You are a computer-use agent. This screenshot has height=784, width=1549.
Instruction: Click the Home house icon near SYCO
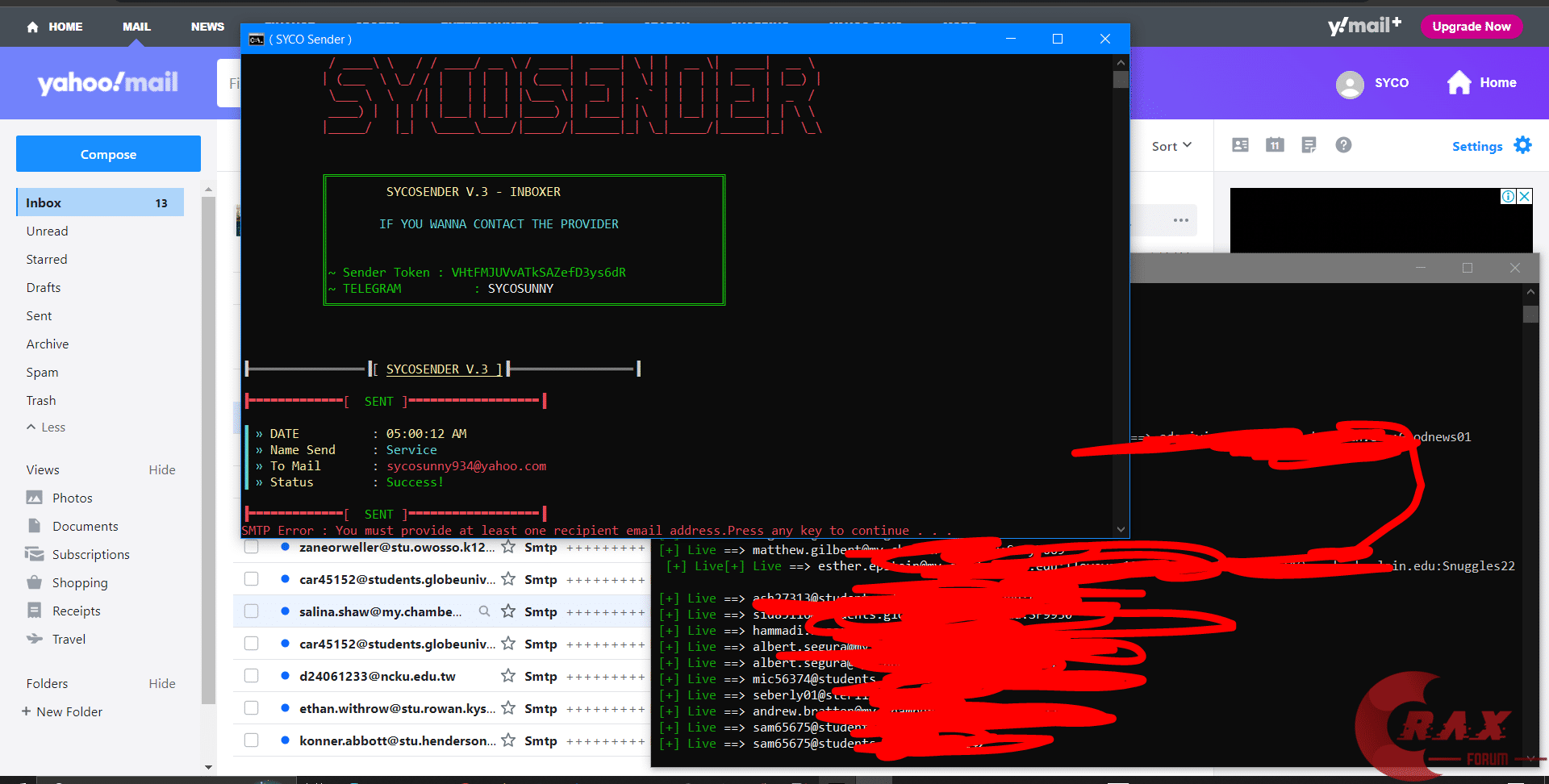1459,82
